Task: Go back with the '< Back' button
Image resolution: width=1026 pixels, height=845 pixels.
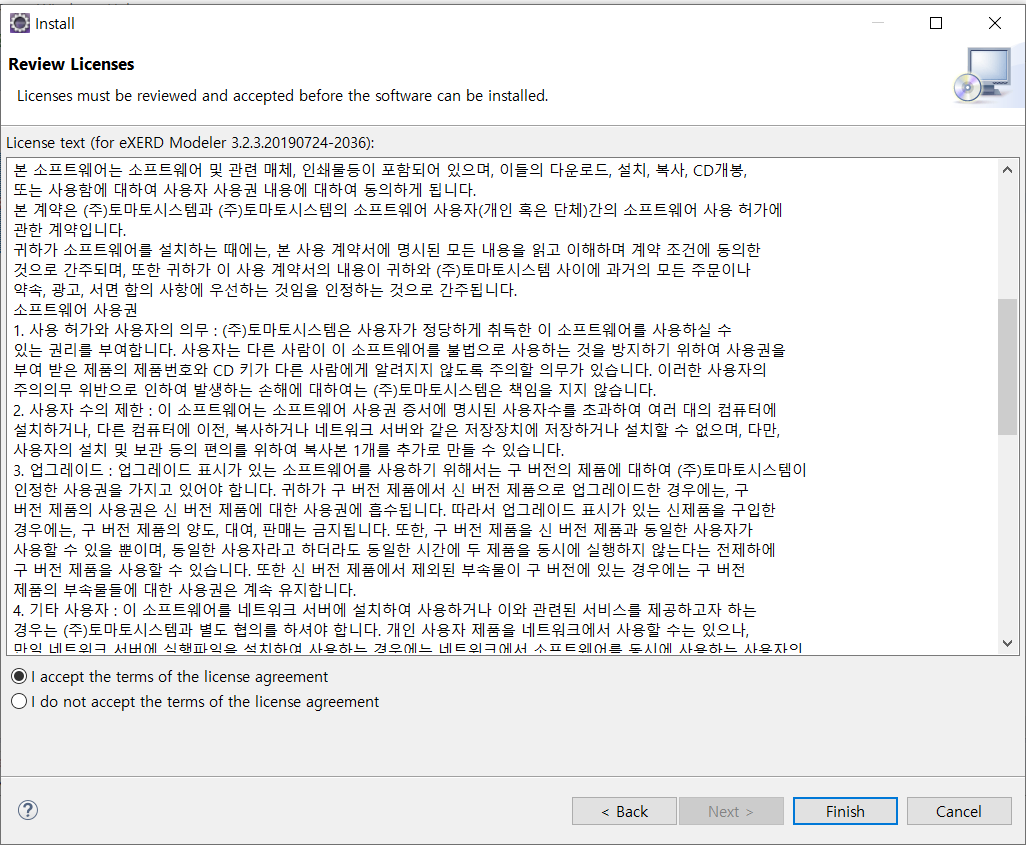Action: (624, 811)
